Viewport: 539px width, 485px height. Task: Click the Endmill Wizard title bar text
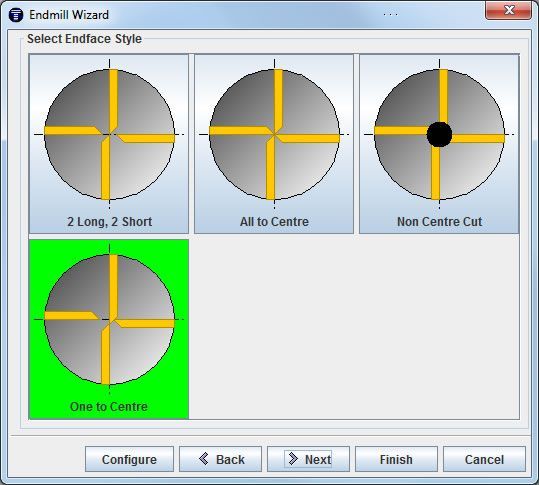coord(69,15)
